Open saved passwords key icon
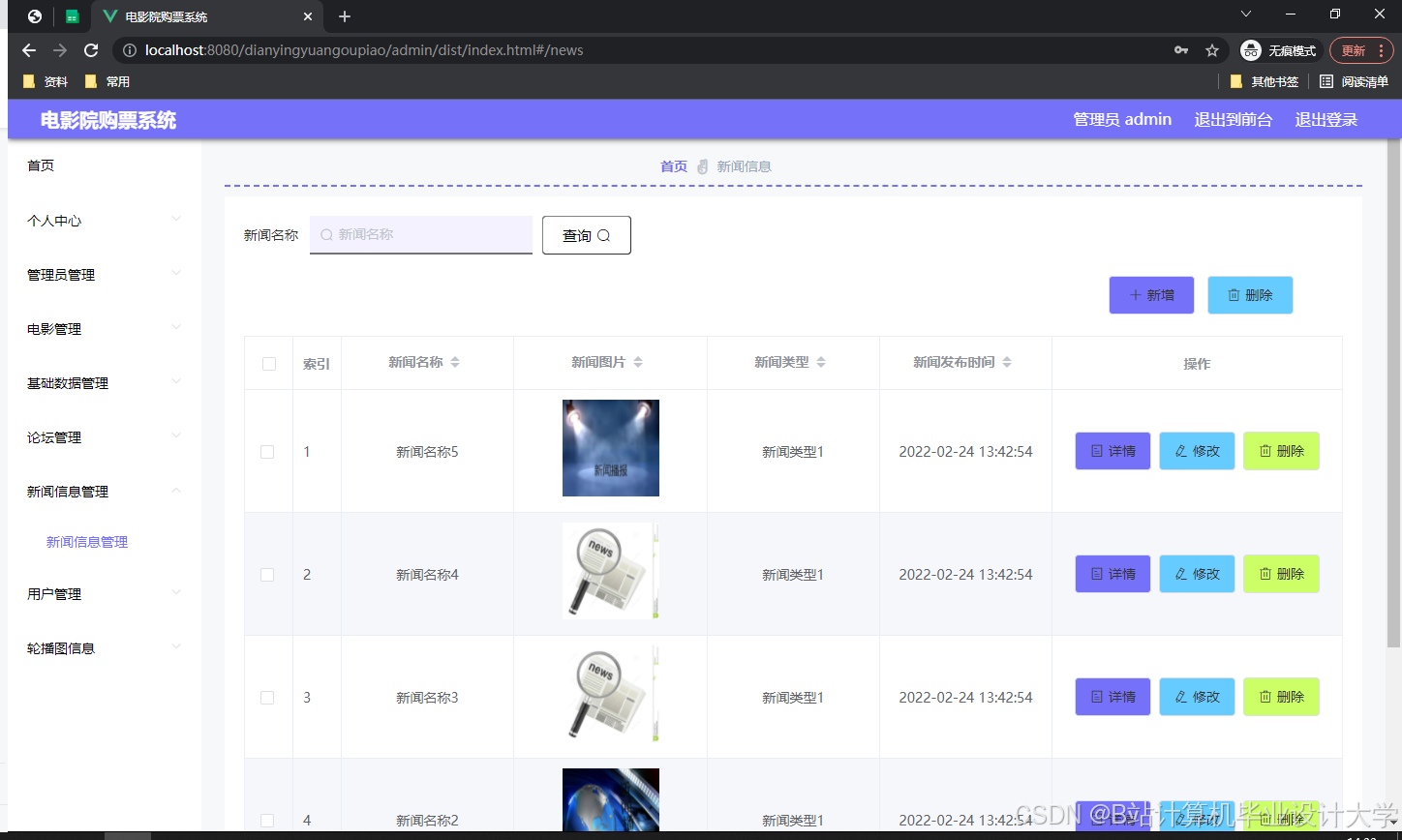Viewport: 1402px width, 840px height. point(1180,50)
